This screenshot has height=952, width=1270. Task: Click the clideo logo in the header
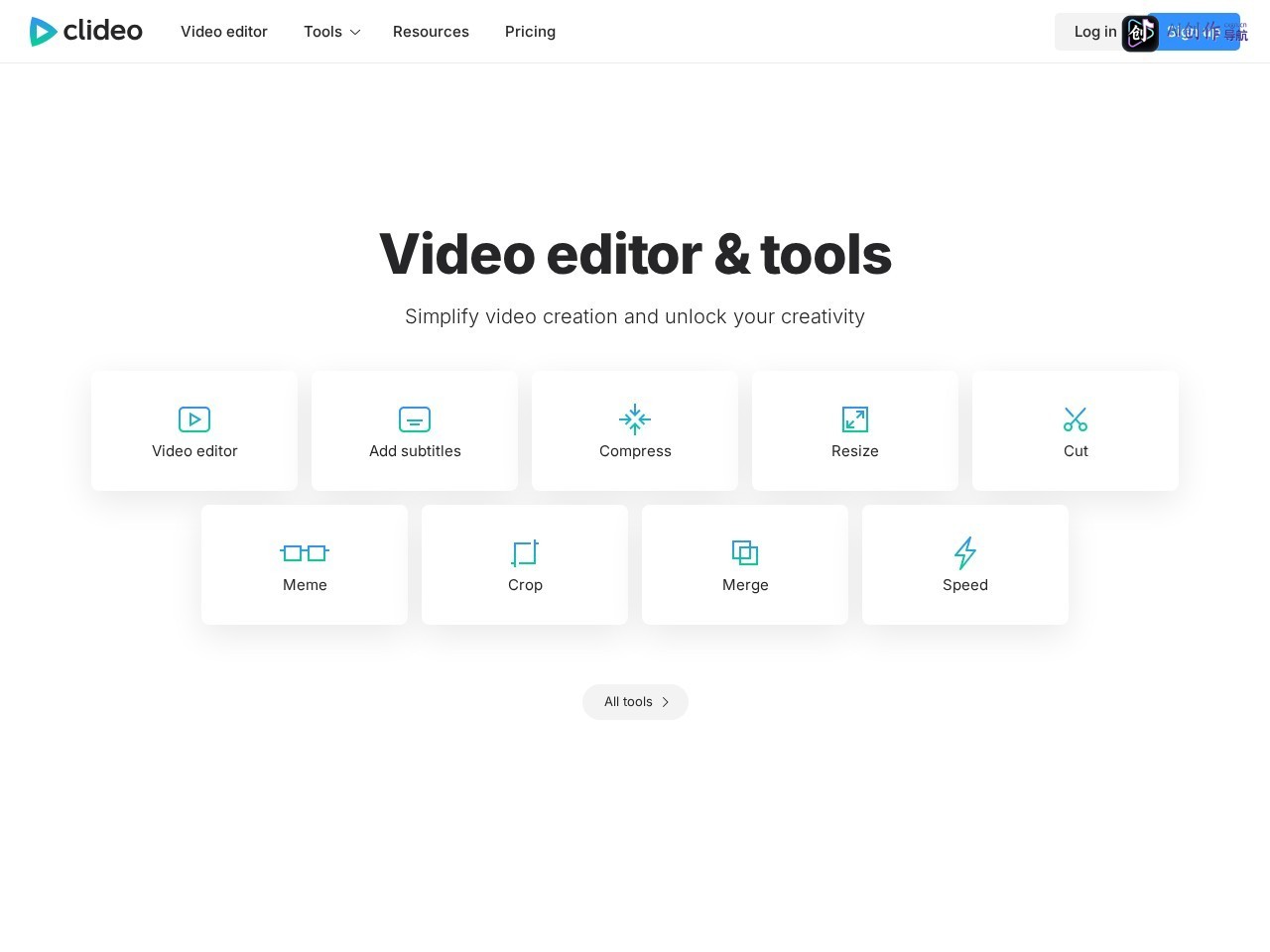click(x=86, y=32)
